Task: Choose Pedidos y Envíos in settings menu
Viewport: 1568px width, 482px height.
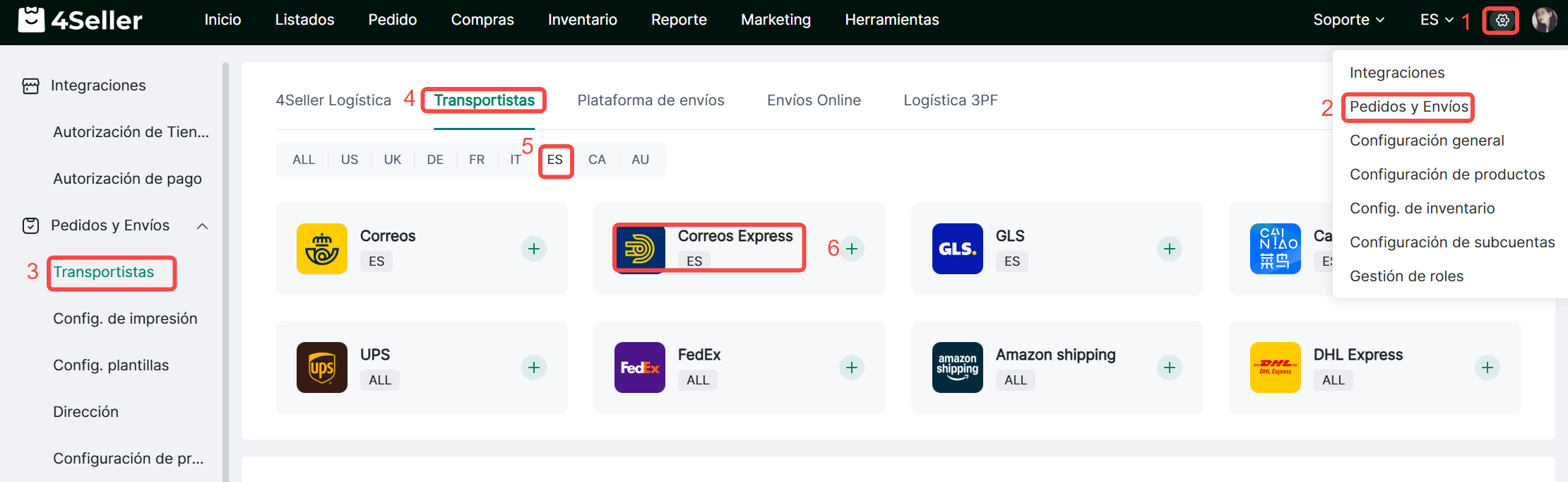Action: click(x=1408, y=107)
